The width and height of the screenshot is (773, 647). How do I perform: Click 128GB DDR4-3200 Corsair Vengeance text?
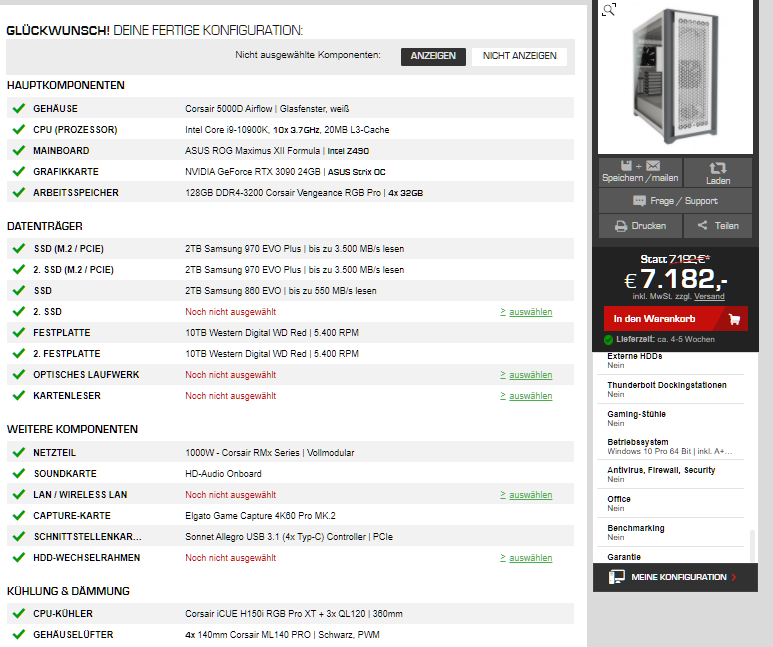tap(304, 193)
